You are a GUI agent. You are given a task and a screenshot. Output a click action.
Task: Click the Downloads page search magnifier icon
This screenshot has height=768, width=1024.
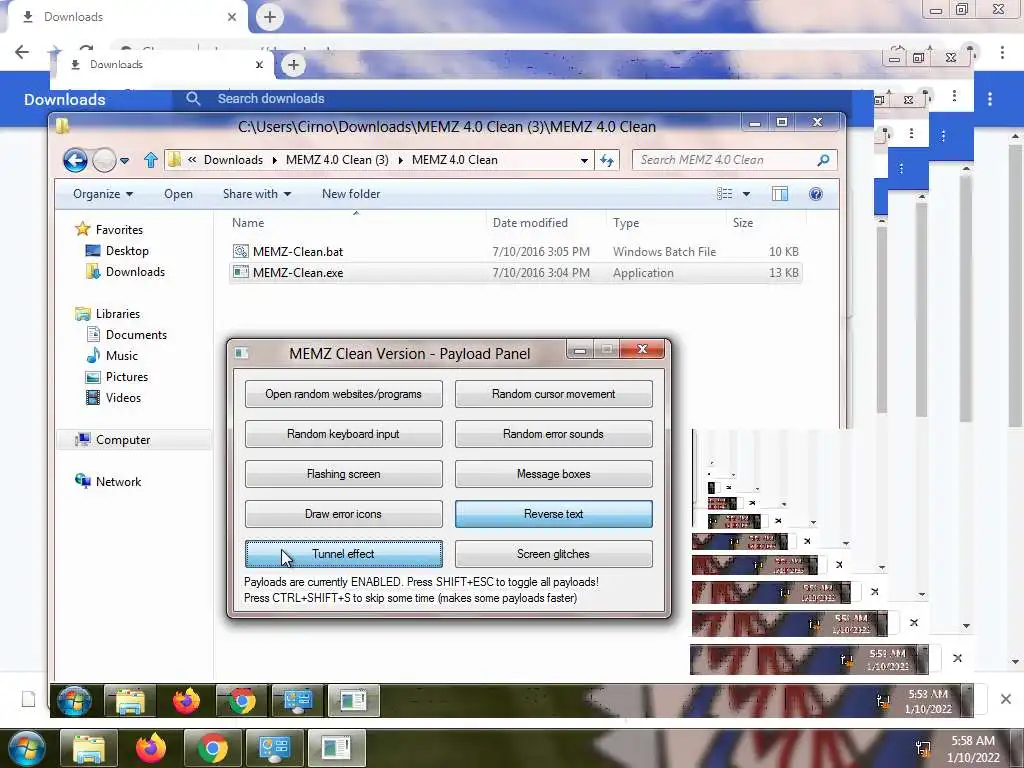pos(193,99)
